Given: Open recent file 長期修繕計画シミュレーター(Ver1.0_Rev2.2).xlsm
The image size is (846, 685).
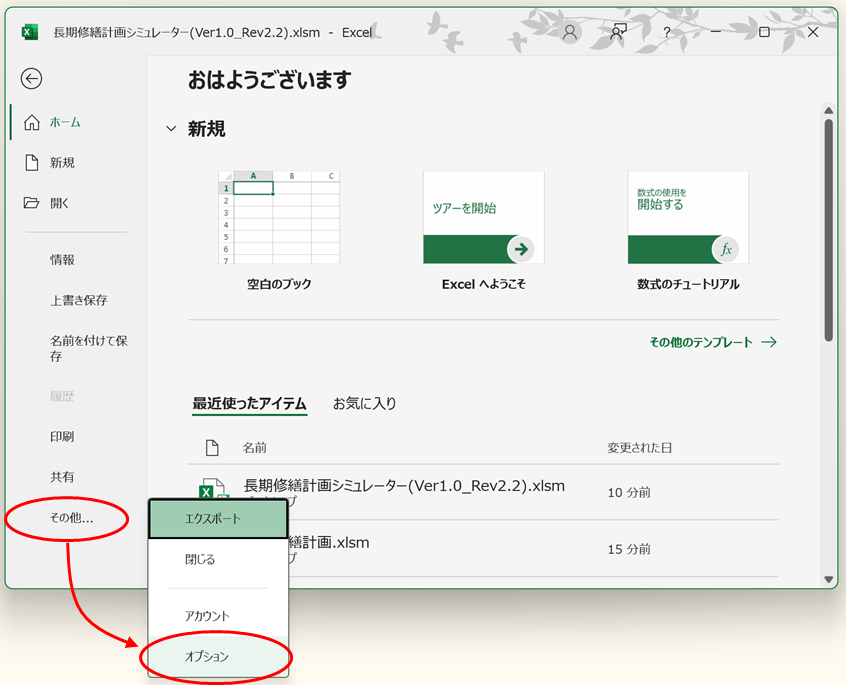Looking at the screenshot, I should (x=404, y=486).
